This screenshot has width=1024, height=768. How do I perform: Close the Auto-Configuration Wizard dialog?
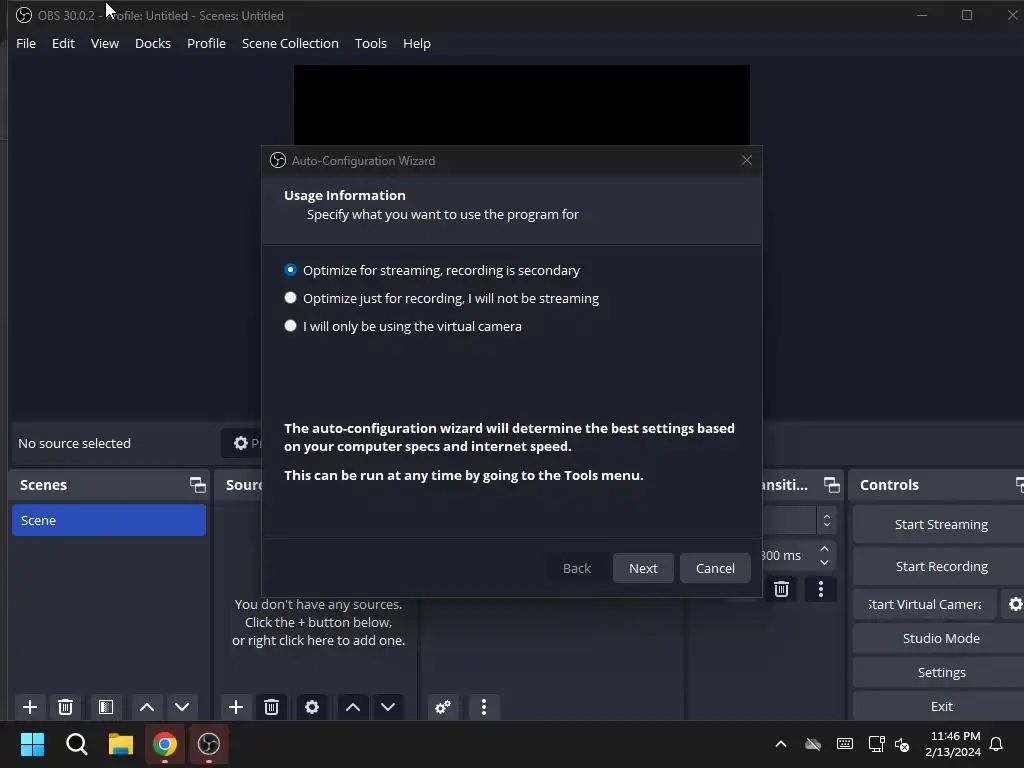click(x=747, y=161)
